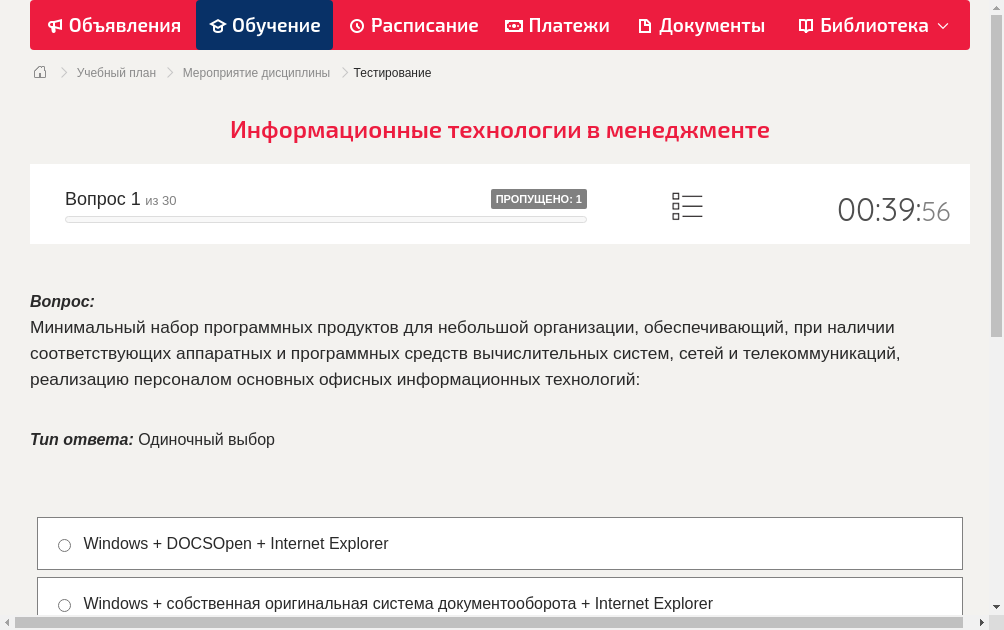Open the question navigator list icon

[x=687, y=205]
